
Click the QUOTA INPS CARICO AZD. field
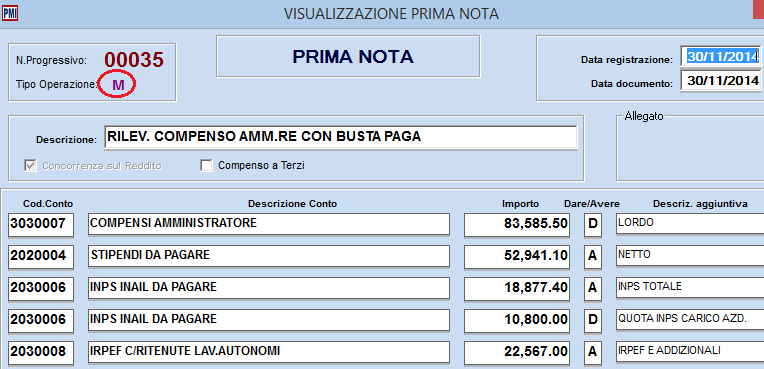[689, 320]
